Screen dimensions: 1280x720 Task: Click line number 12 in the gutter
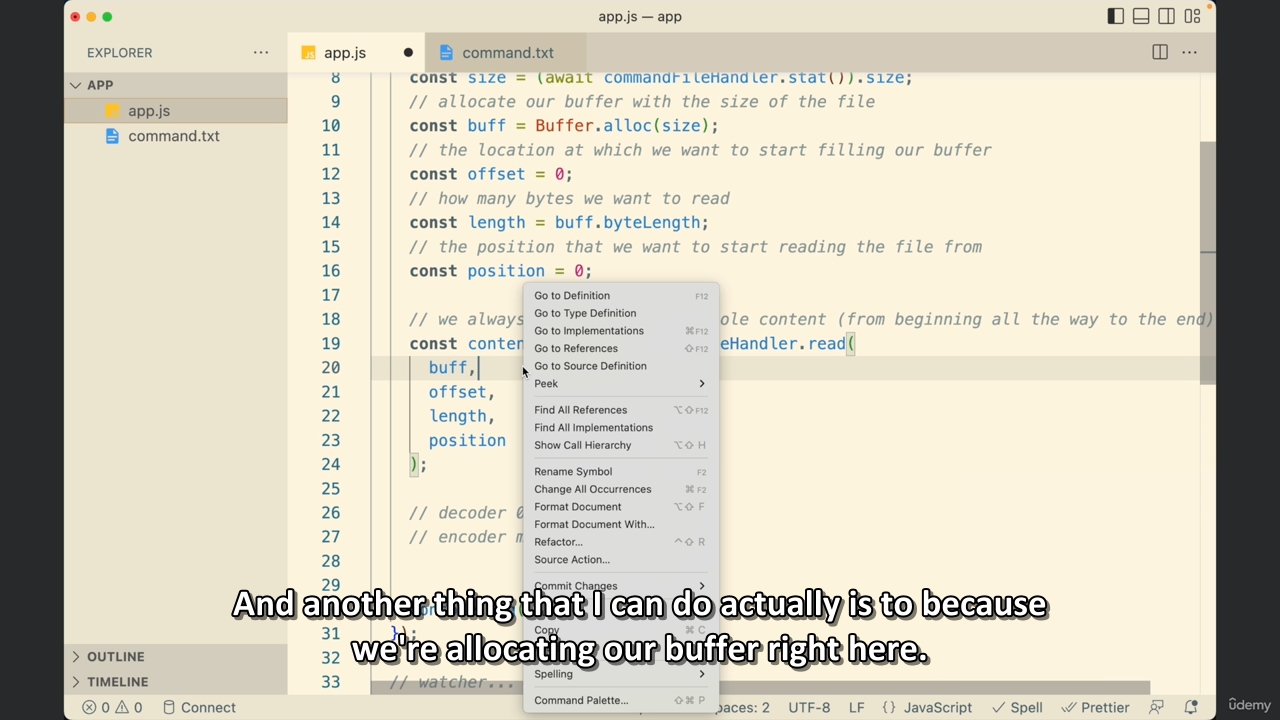[331, 174]
